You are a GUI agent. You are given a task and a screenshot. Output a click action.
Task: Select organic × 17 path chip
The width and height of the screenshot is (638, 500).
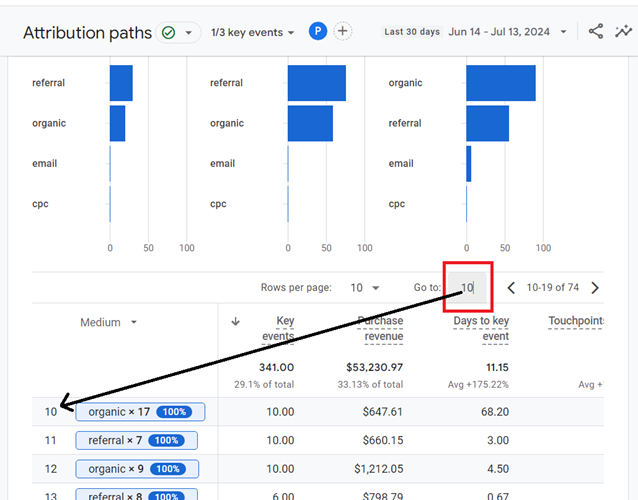[x=140, y=412]
